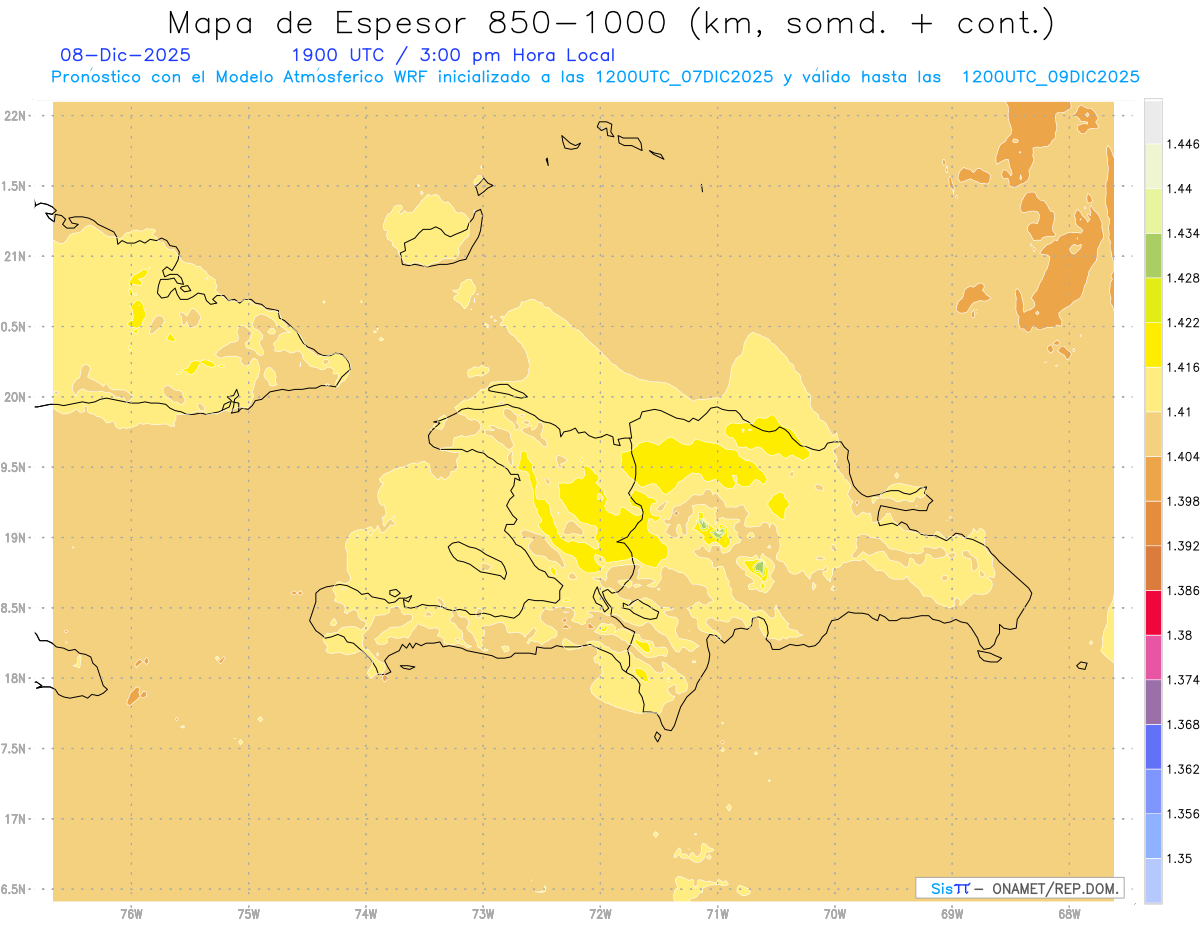This screenshot has height=927, width=1200.
Task: Select the 75W longitude axis label
Action: tap(249, 914)
